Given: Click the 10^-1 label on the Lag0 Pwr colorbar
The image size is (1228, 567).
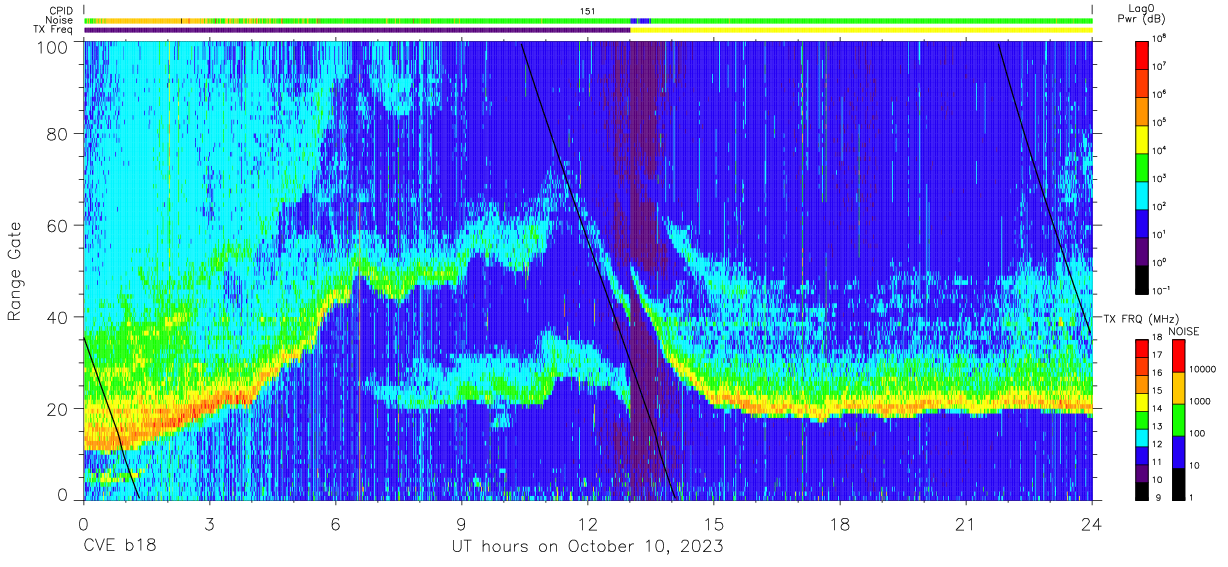Looking at the screenshot, I should click(1162, 290).
